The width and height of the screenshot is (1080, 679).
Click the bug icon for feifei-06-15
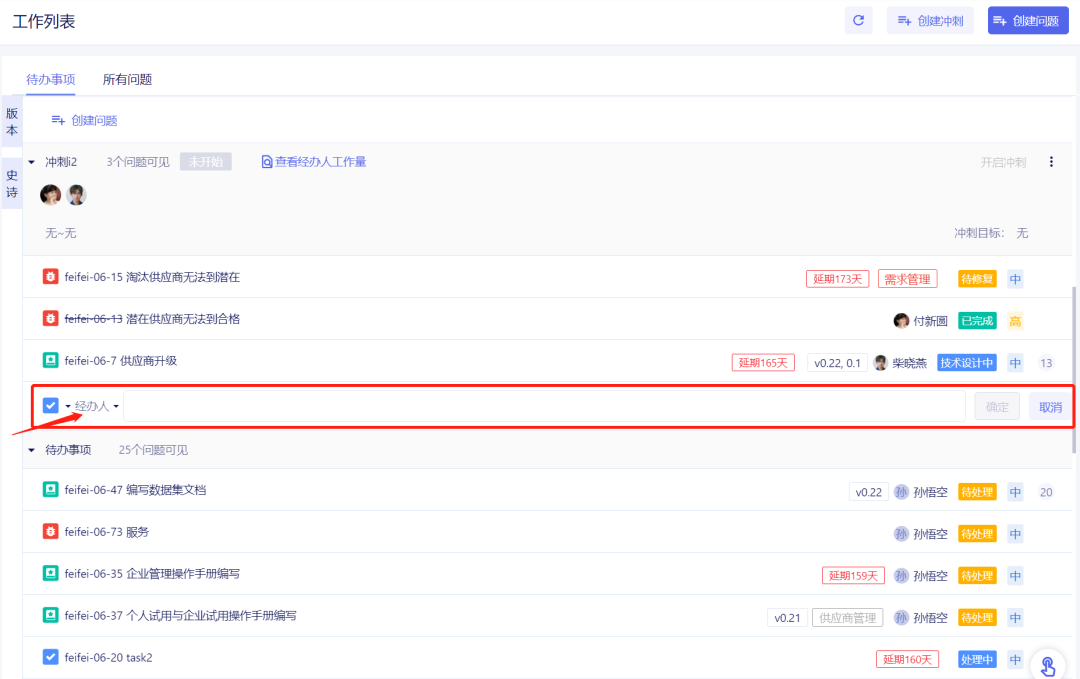click(x=51, y=277)
